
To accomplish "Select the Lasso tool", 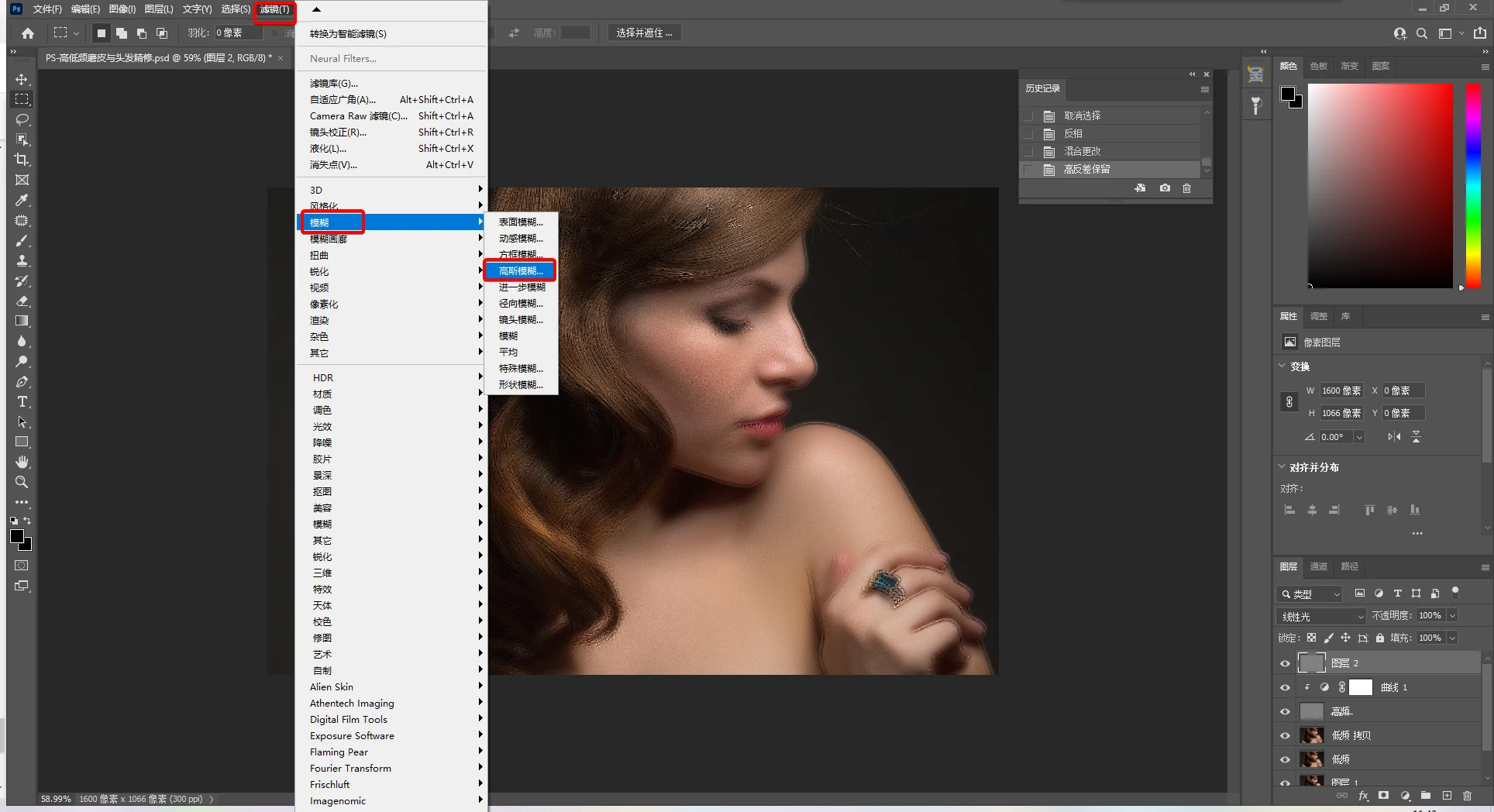I will click(x=22, y=119).
